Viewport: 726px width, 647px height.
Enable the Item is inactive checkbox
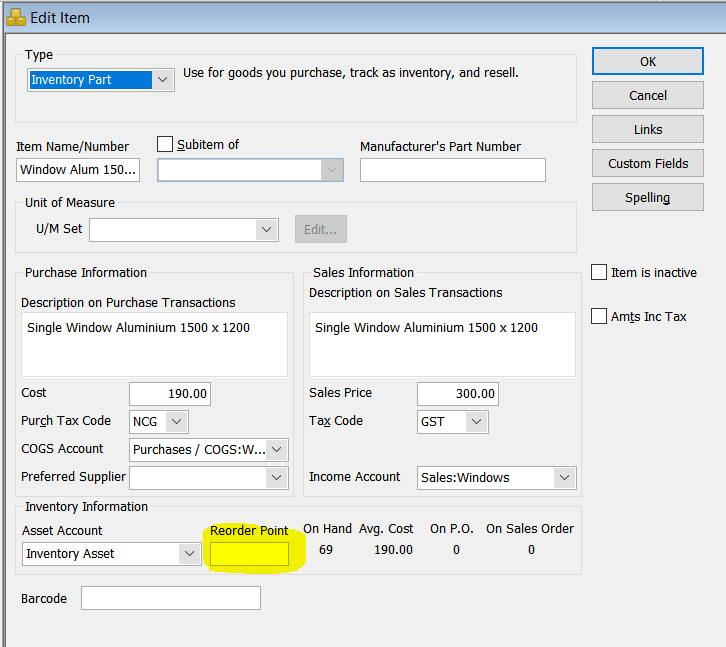(x=599, y=272)
